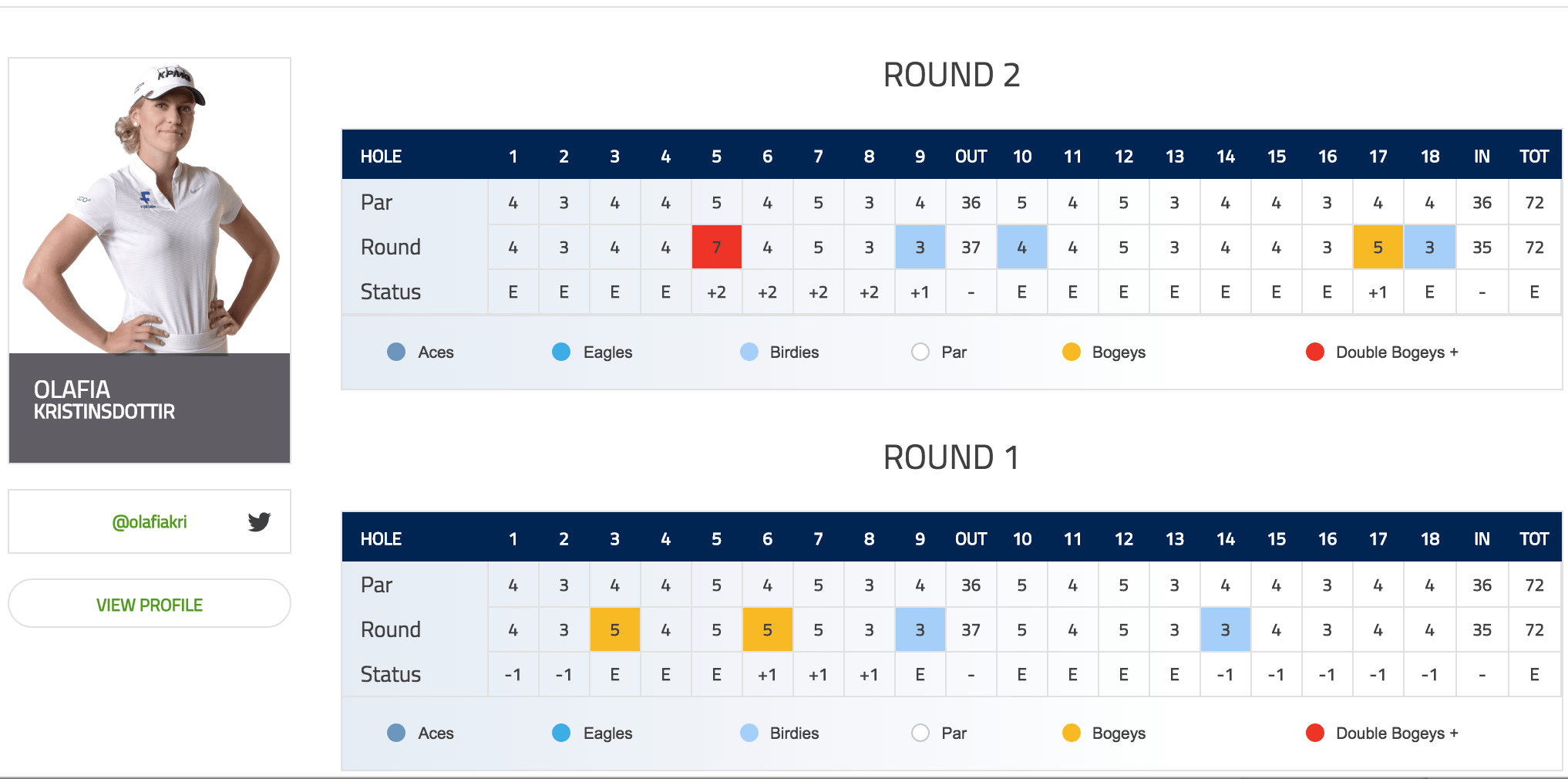Click Round 1 hole 14 birdie cell
This screenshot has width=1568, height=779.
(x=1226, y=629)
